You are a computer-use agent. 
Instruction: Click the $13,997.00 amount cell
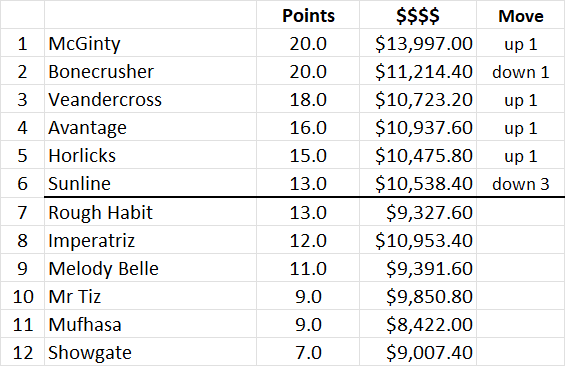(418, 43)
